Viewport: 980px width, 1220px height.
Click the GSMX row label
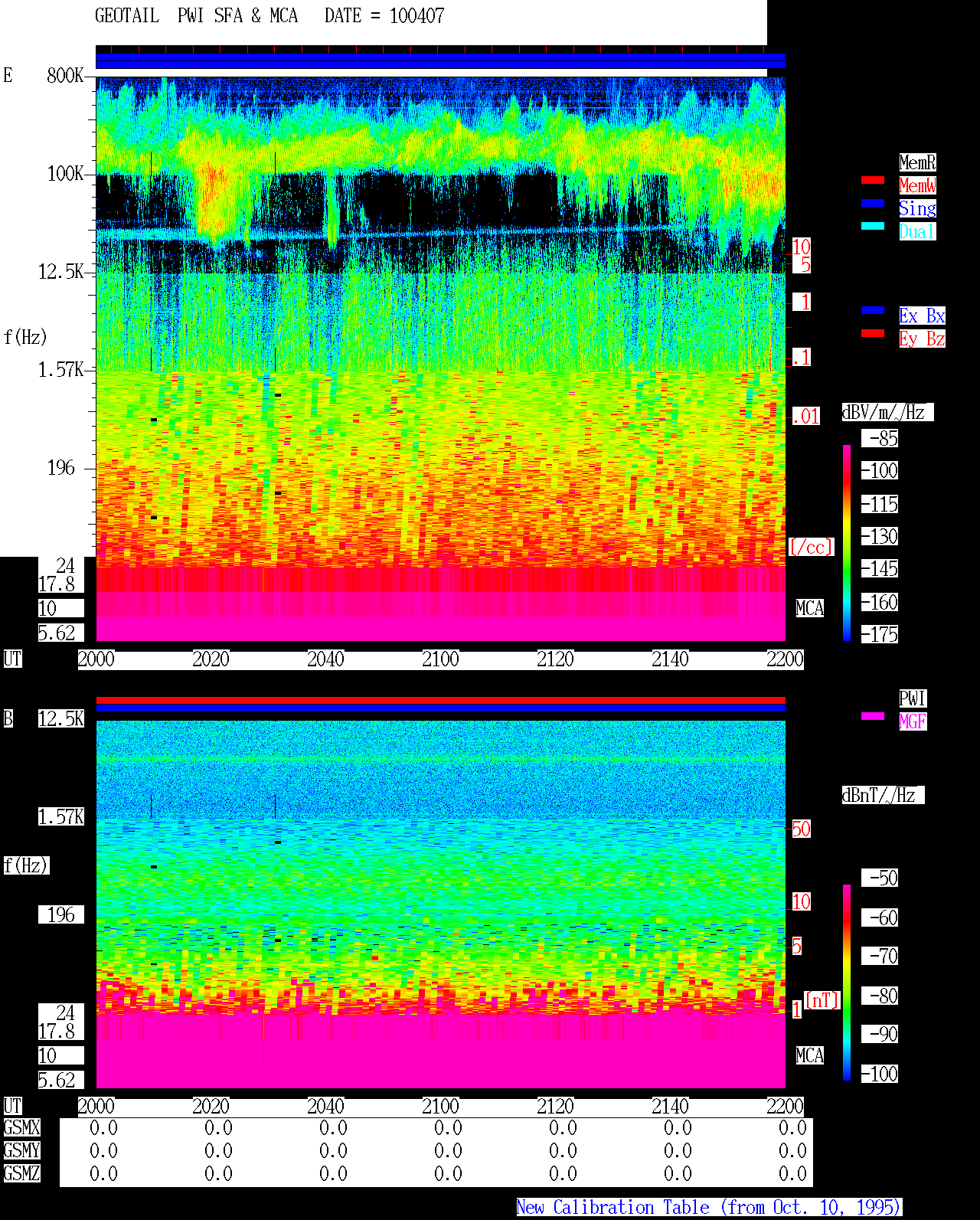point(21,1128)
